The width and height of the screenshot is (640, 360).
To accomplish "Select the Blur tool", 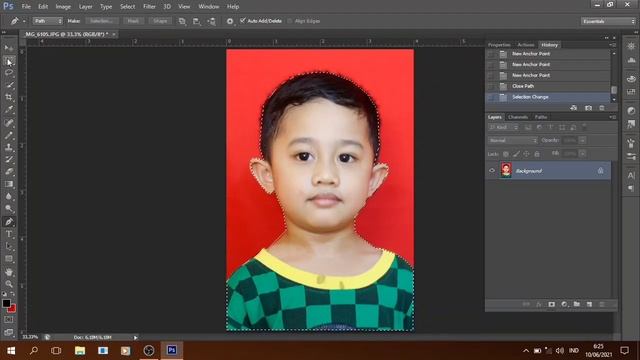I will point(9,196).
